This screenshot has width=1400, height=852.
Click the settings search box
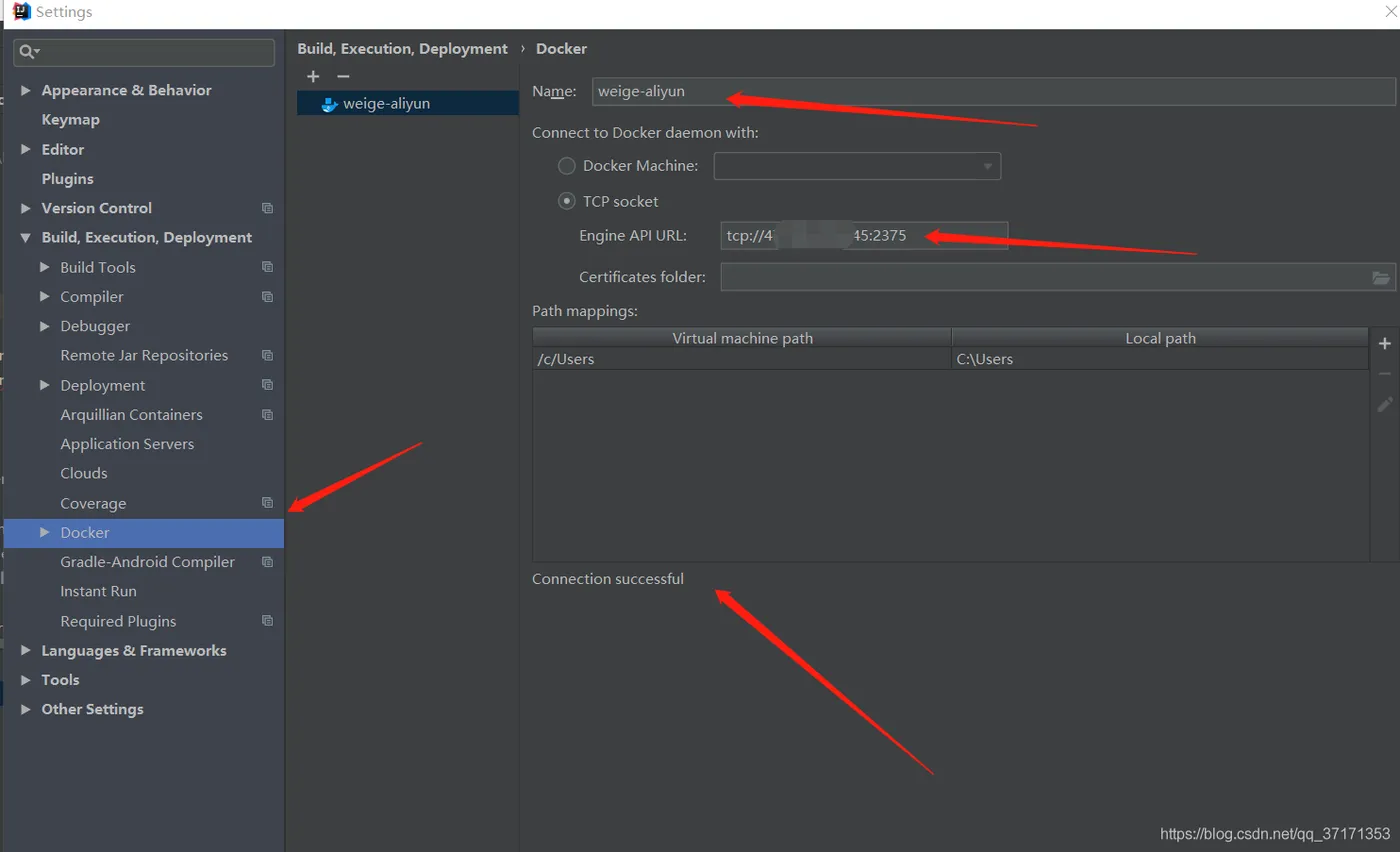[x=144, y=52]
